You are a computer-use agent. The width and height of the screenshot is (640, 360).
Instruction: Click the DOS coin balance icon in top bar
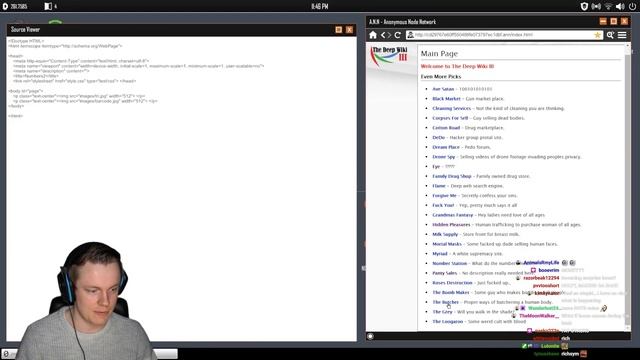(5, 6)
